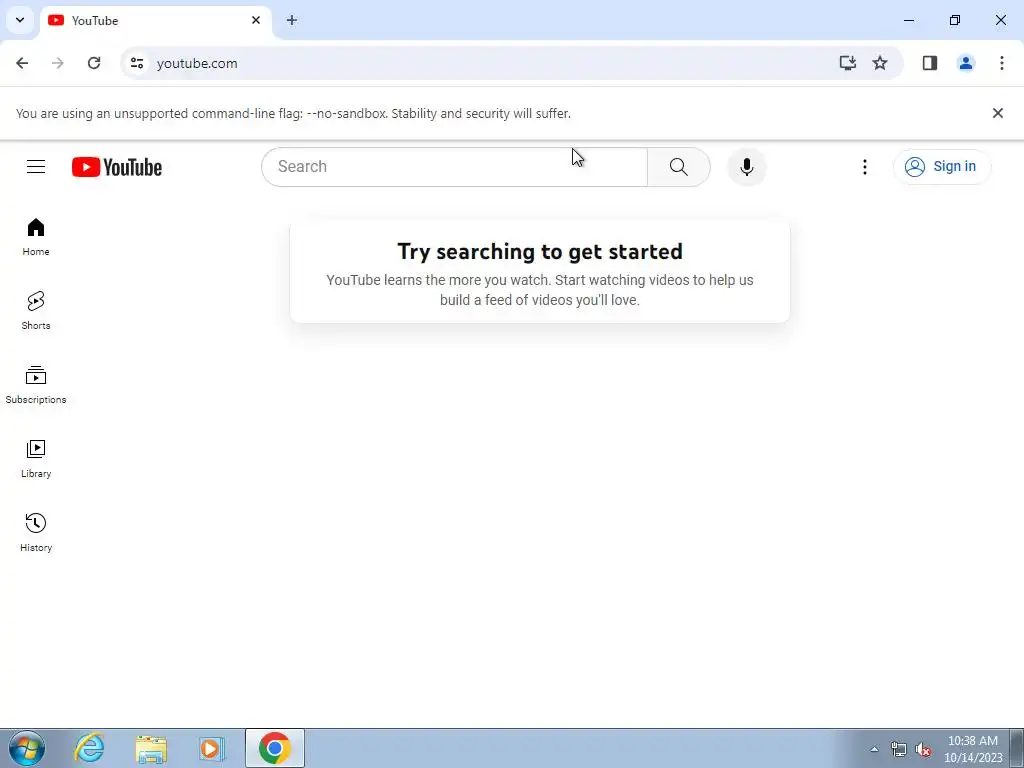Close the YouTube tab
The width and height of the screenshot is (1024, 768).
coord(256,20)
